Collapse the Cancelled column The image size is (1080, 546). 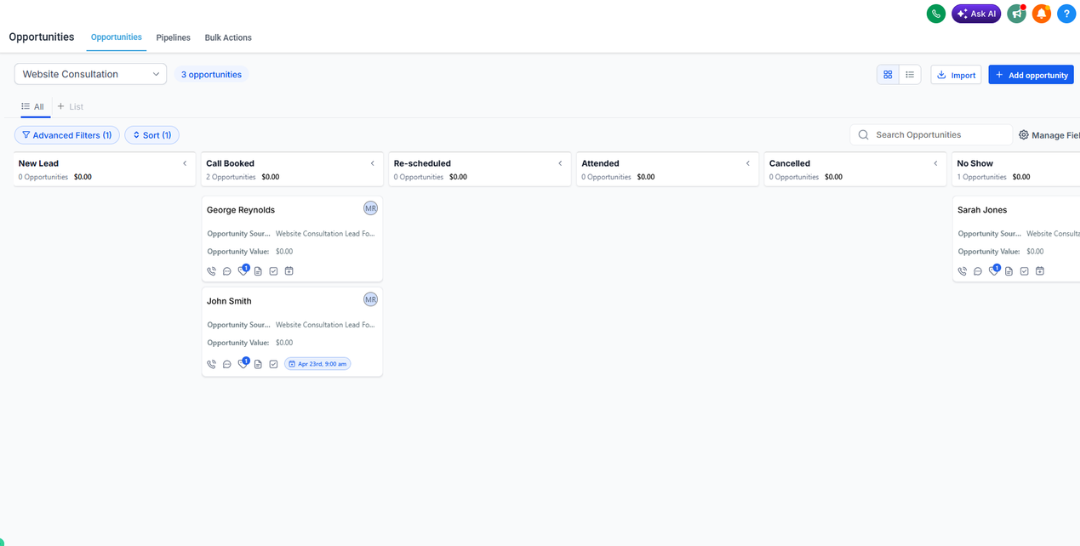click(x=935, y=163)
